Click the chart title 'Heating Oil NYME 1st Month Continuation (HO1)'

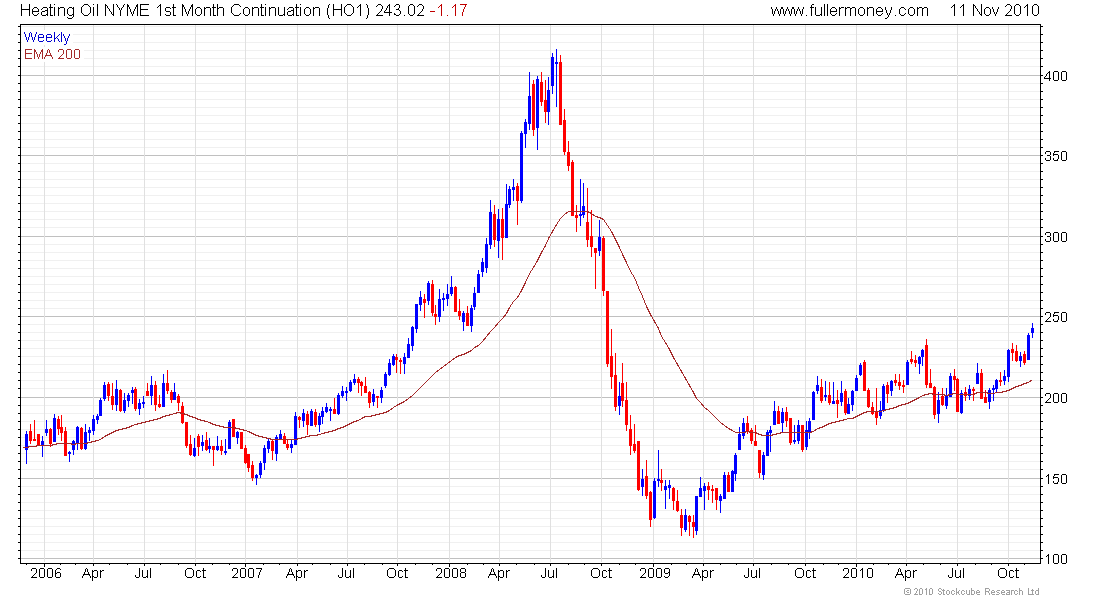click(x=195, y=11)
